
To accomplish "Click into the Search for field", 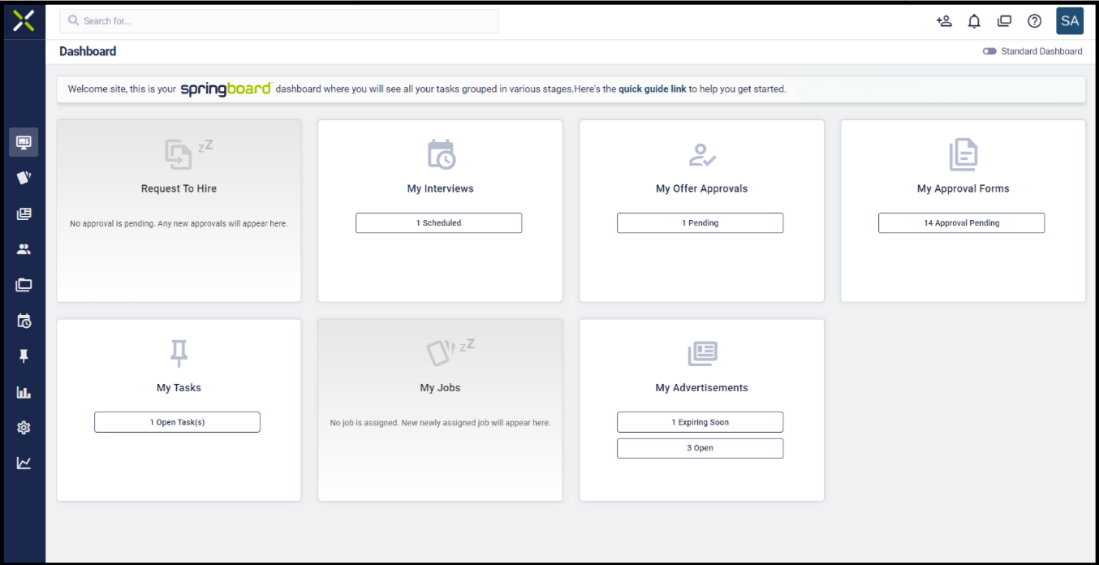I will coord(280,21).
